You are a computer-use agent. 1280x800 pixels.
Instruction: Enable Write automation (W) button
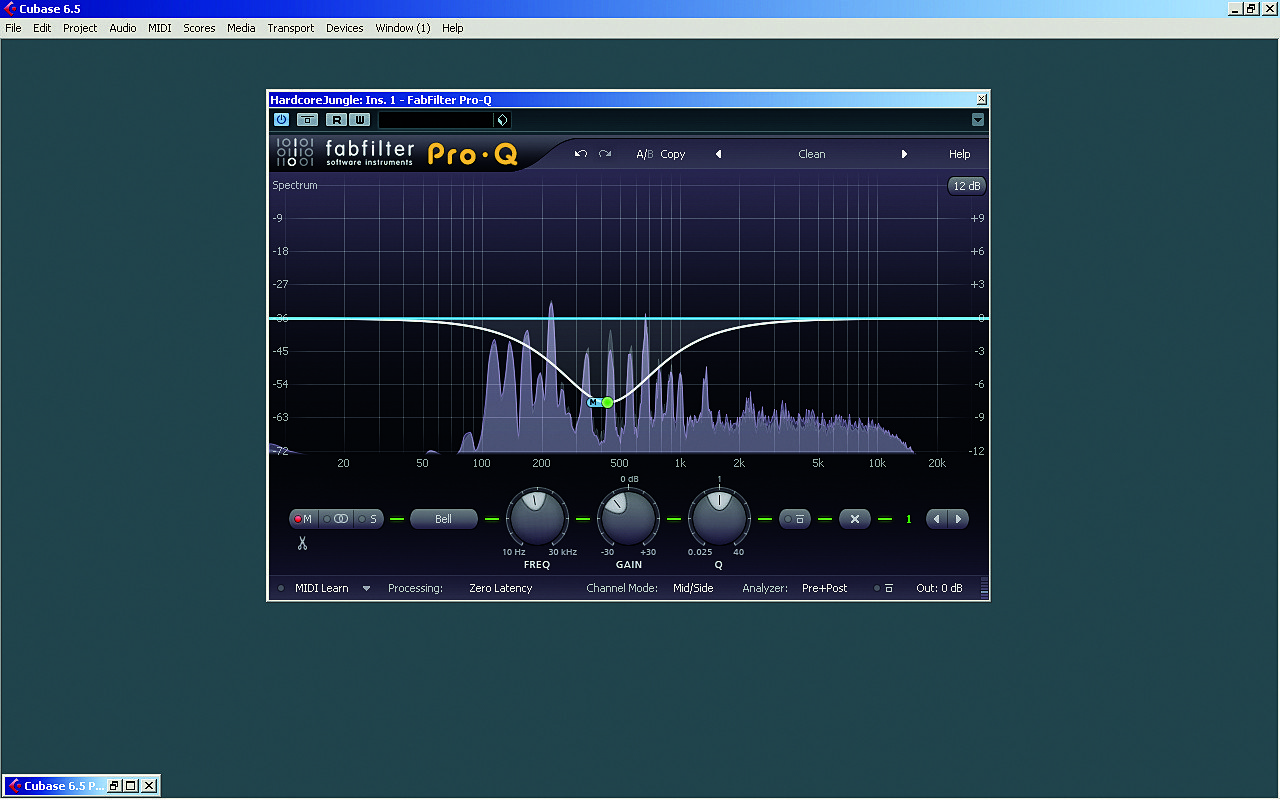click(x=359, y=120)
